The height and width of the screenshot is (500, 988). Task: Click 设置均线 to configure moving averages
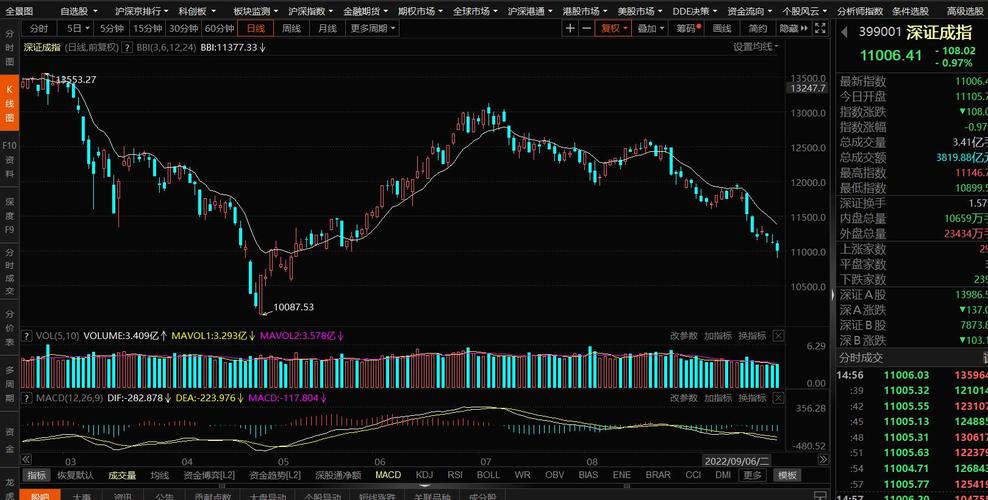pos(754,47)
